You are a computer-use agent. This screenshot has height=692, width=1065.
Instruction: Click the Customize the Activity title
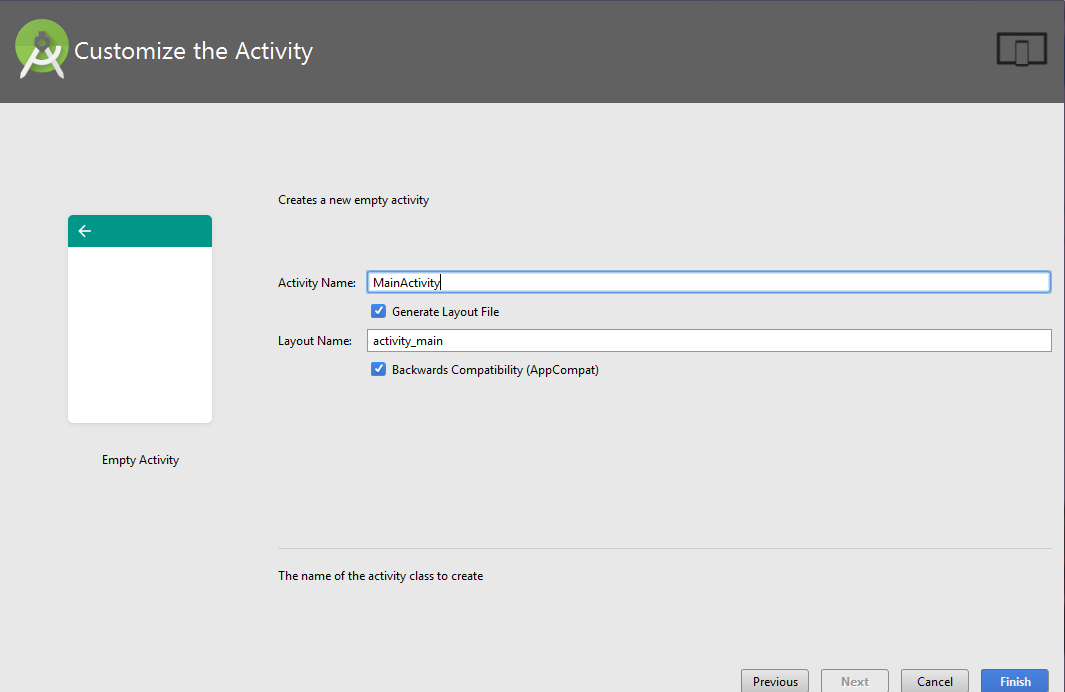(194, 51)
